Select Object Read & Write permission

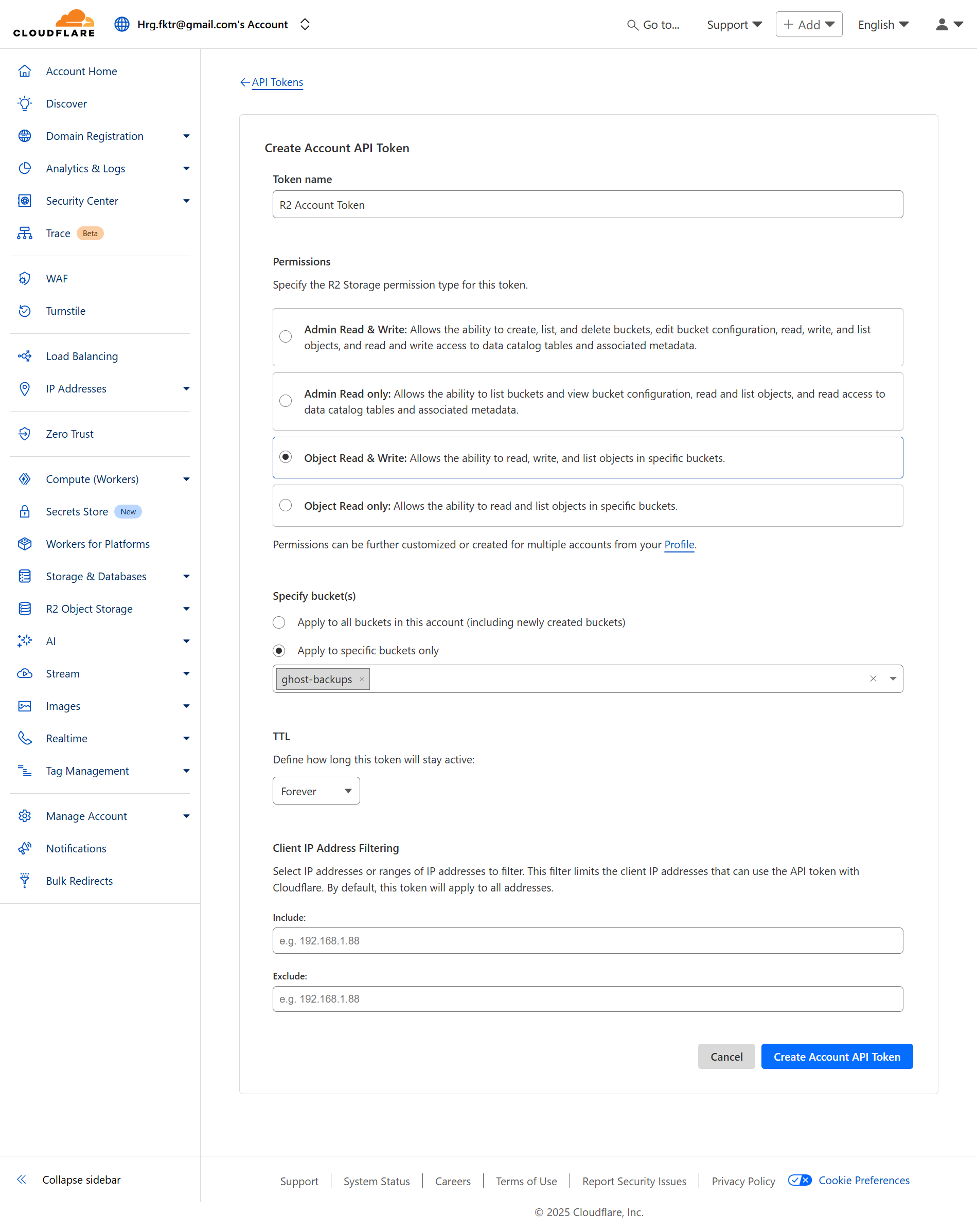tap(286, 457)
